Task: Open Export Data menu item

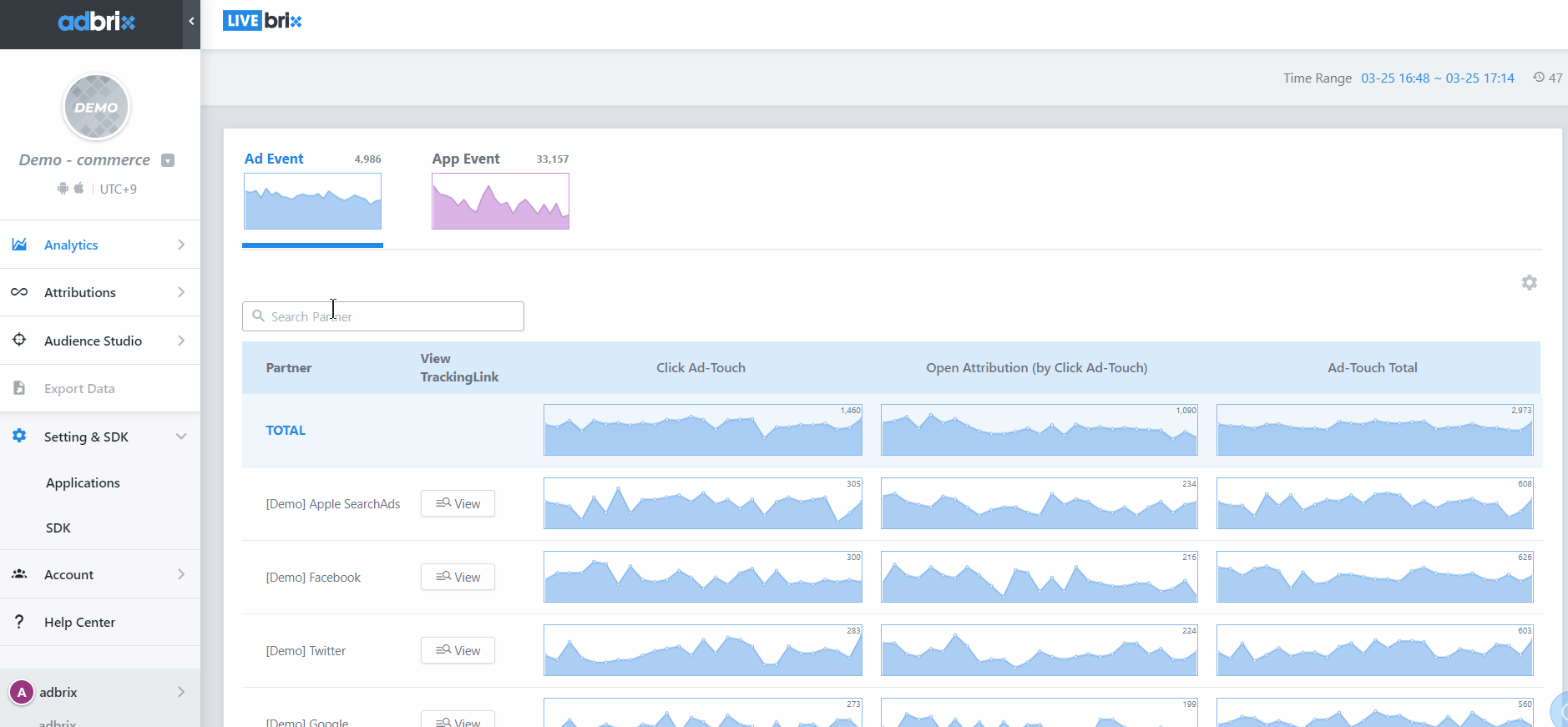Action: pyautogui.click(x=100, y=388)
